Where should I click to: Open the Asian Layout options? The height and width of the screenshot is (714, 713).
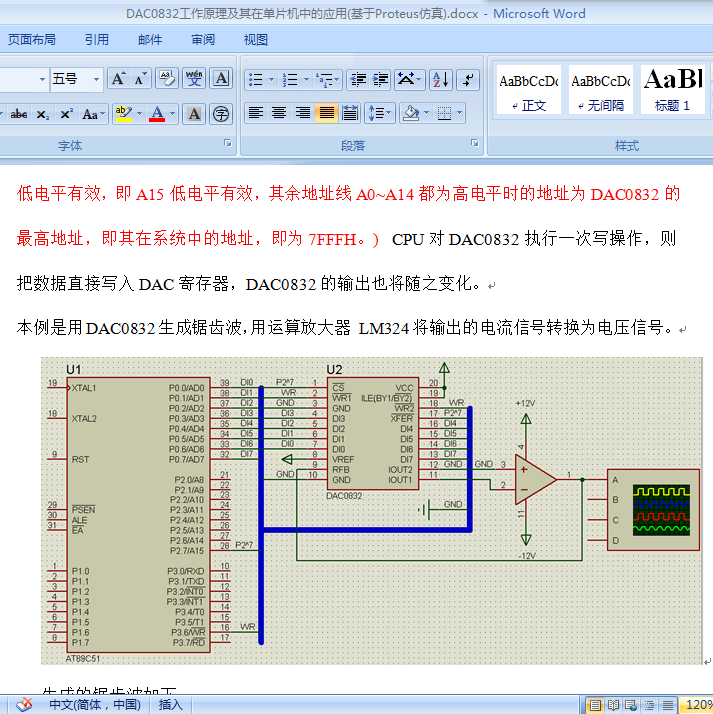pos(410,80)
